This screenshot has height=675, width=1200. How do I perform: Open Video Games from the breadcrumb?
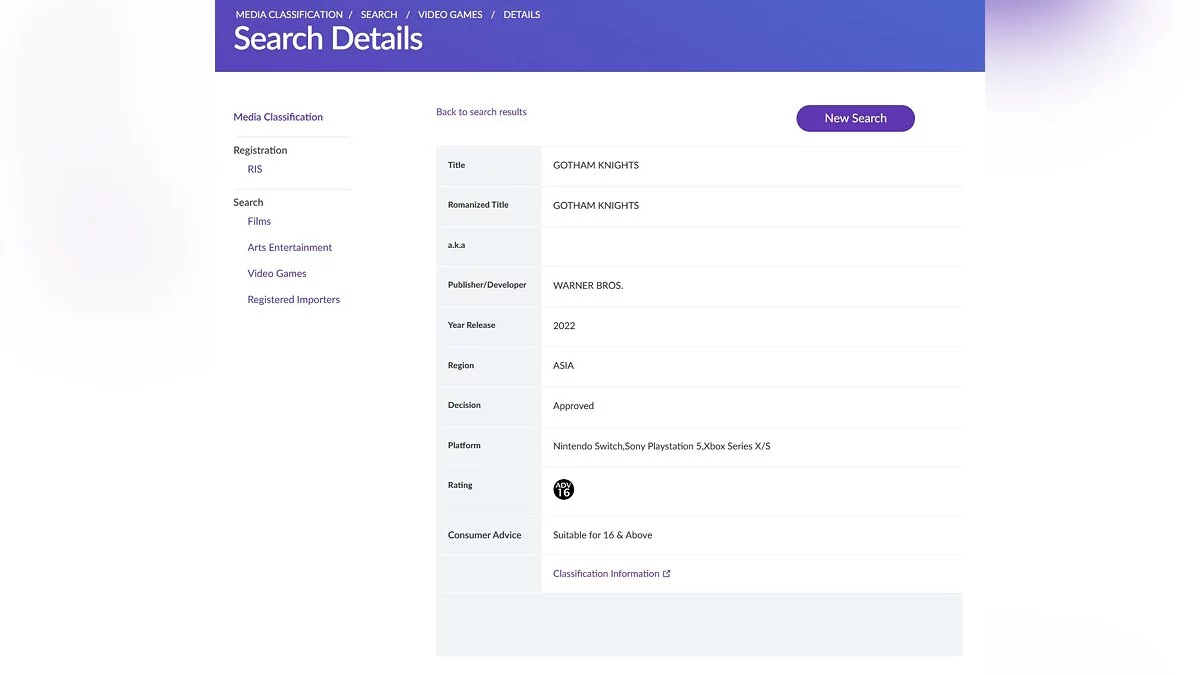(450, 15)
